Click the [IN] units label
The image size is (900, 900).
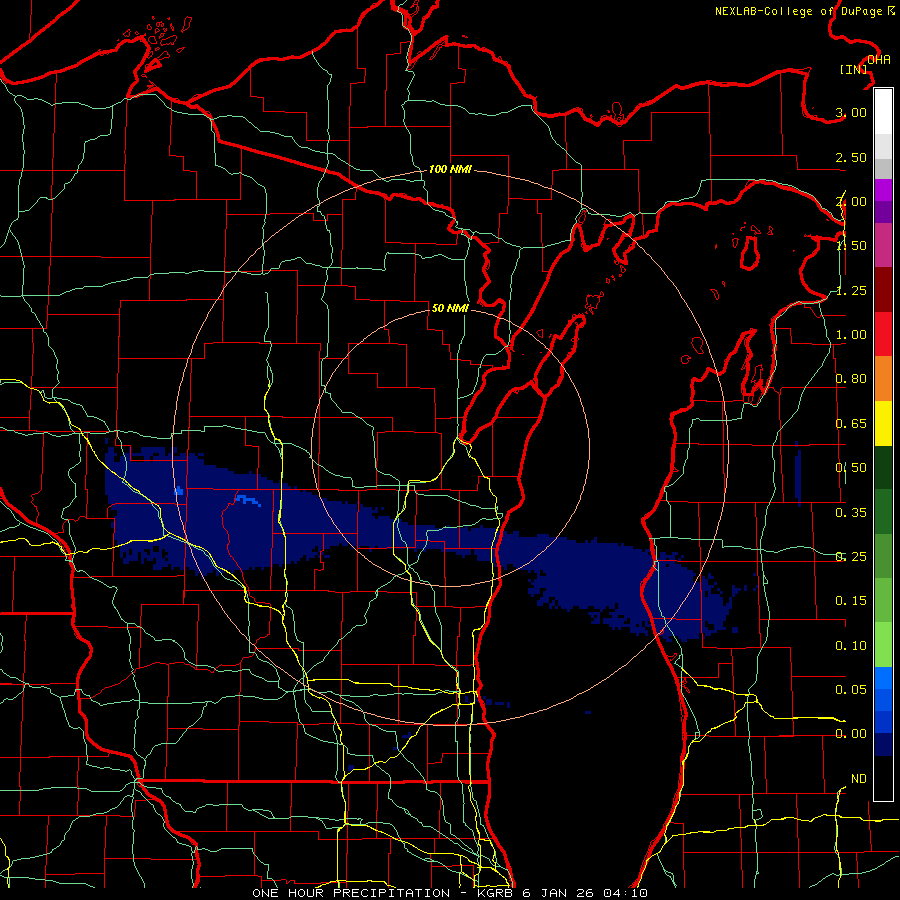(x=854, y=69)
